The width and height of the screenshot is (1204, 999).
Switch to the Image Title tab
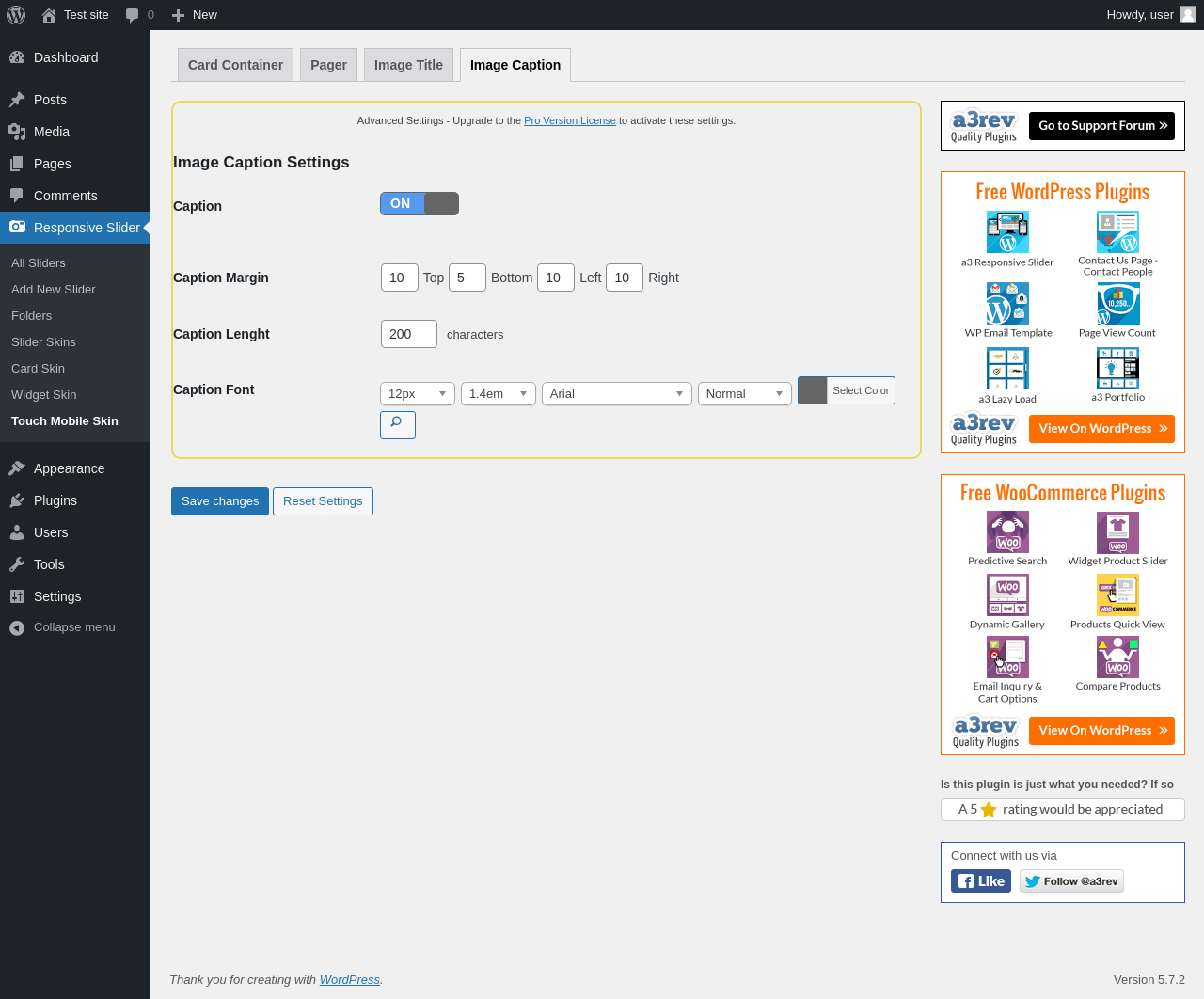[408, 65]
